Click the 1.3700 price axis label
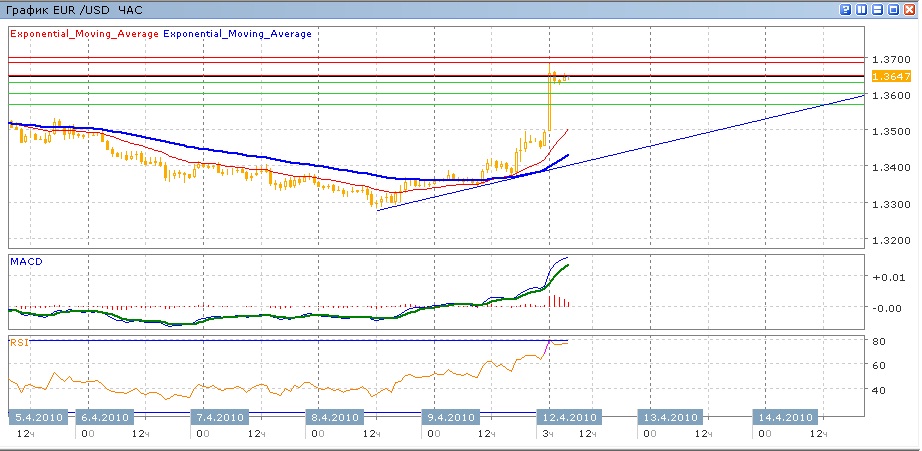Viewport: 922px width, 451px height. (888, 58)
